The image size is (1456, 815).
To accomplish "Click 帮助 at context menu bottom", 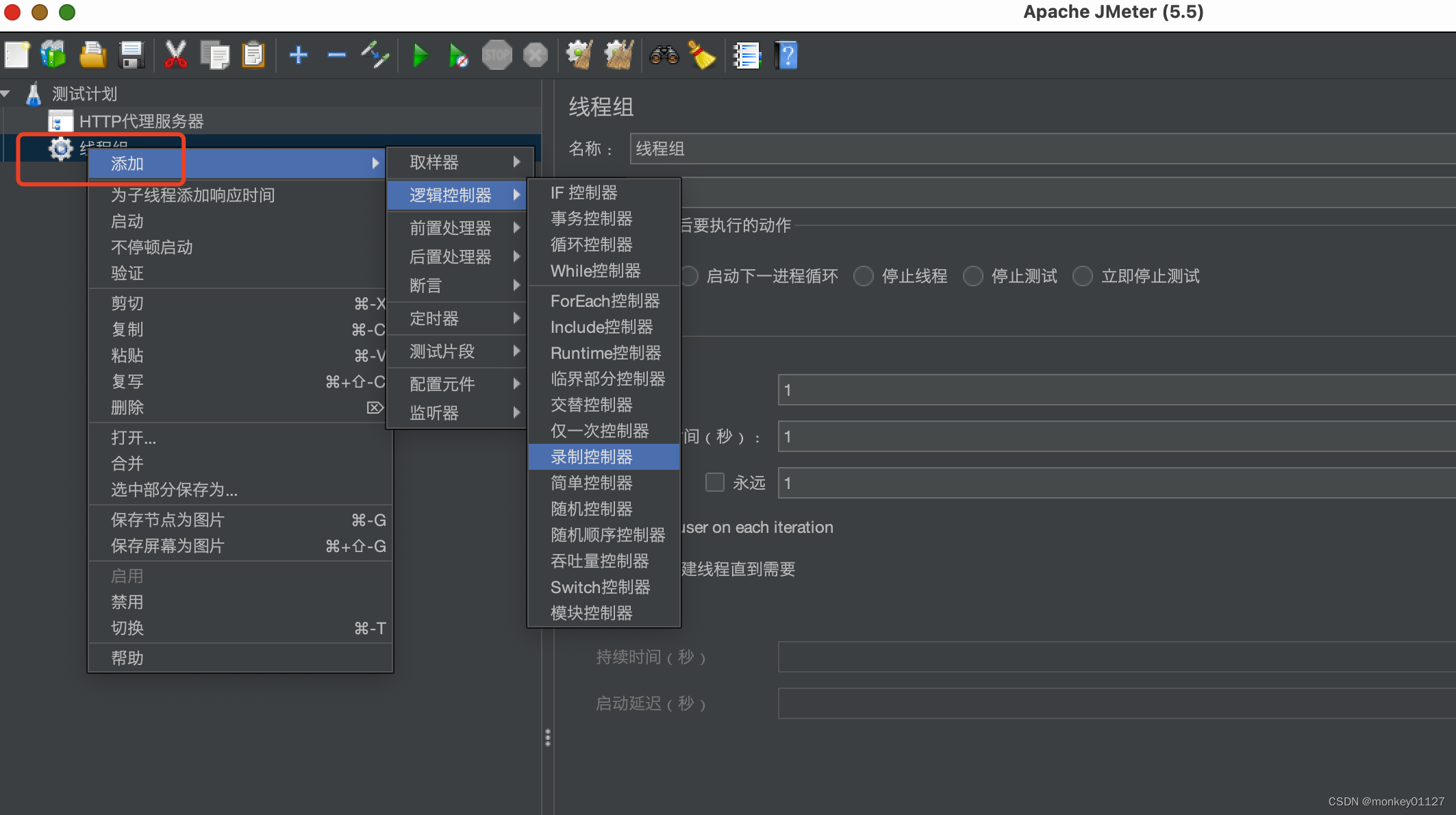I will (240, 658).
